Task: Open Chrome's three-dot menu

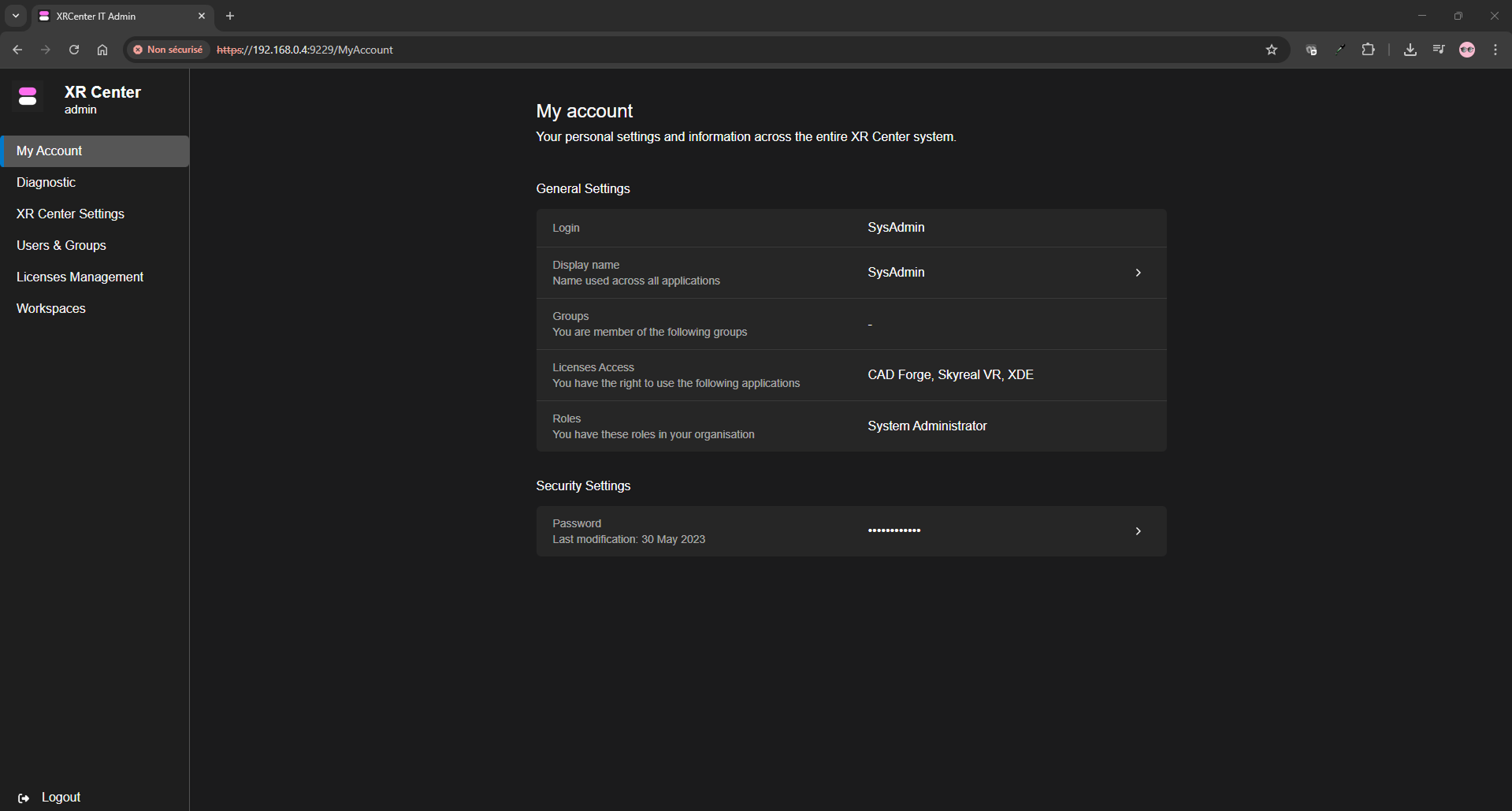Action: point(1495,50)
